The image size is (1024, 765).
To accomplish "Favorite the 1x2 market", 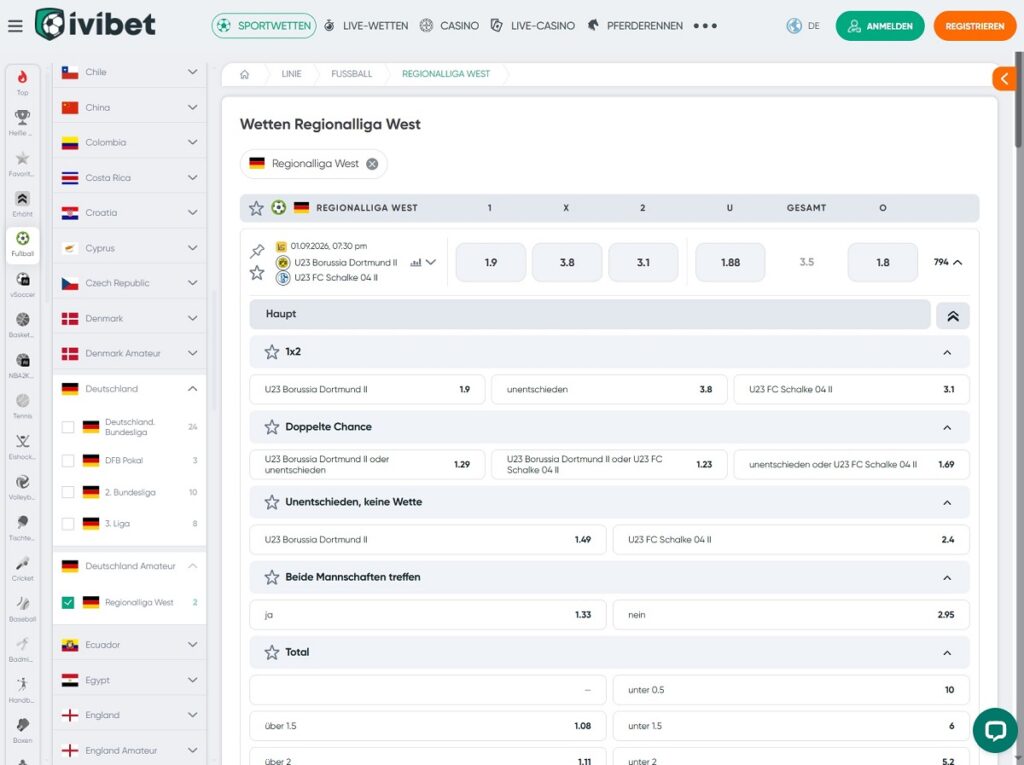I will (272, 352).
